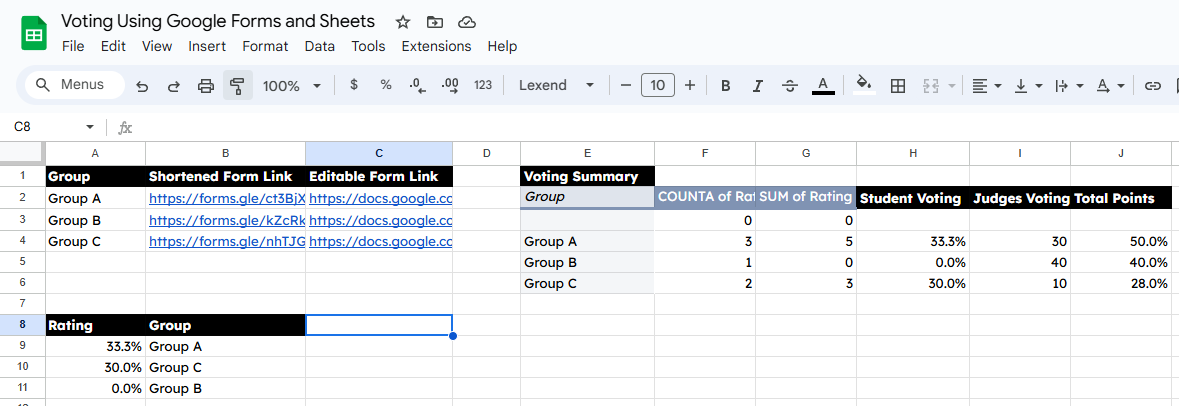Open the borders tool
The image size is (1179, 406).
point(898,86)
